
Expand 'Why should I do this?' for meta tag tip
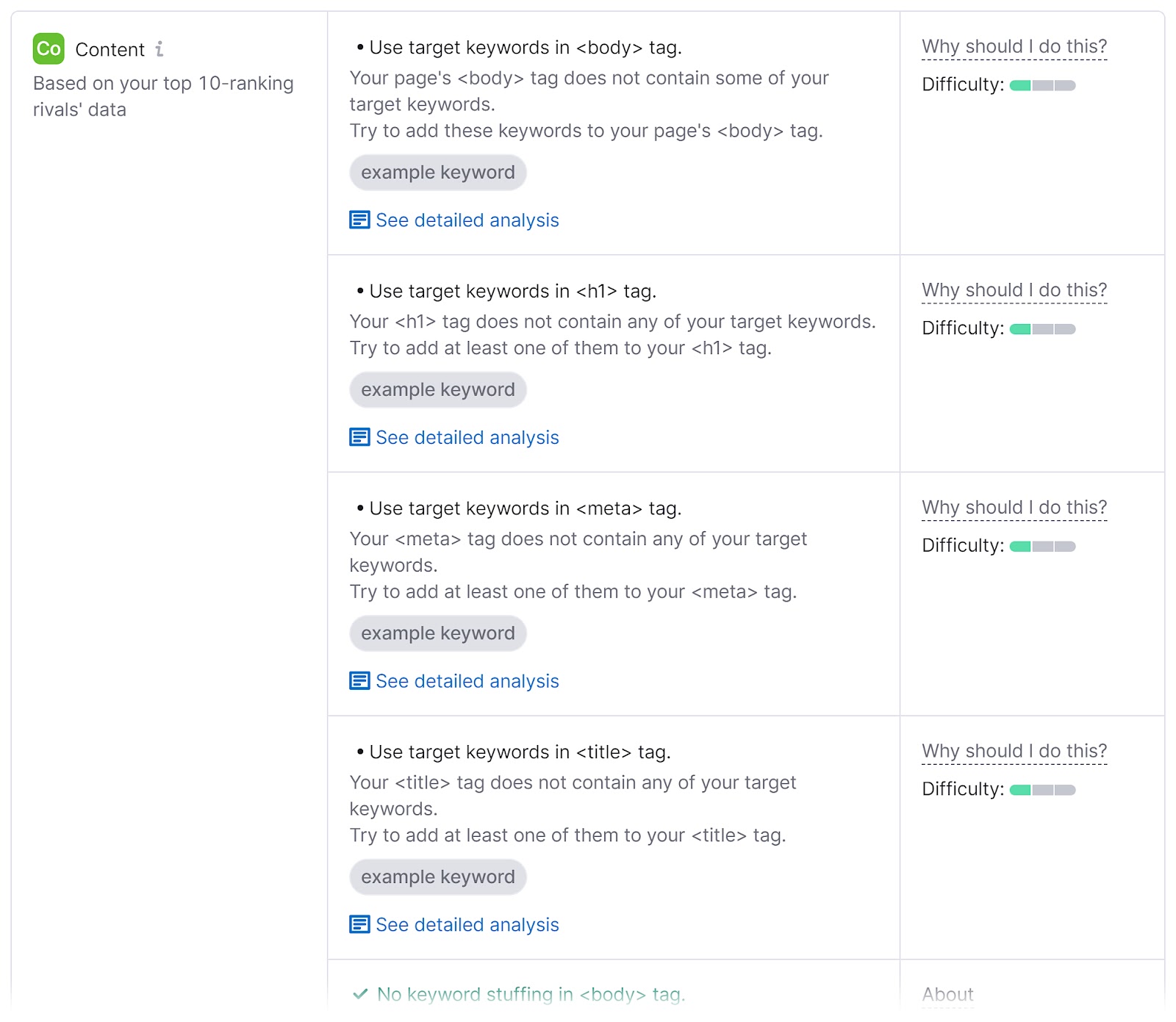1014,507
